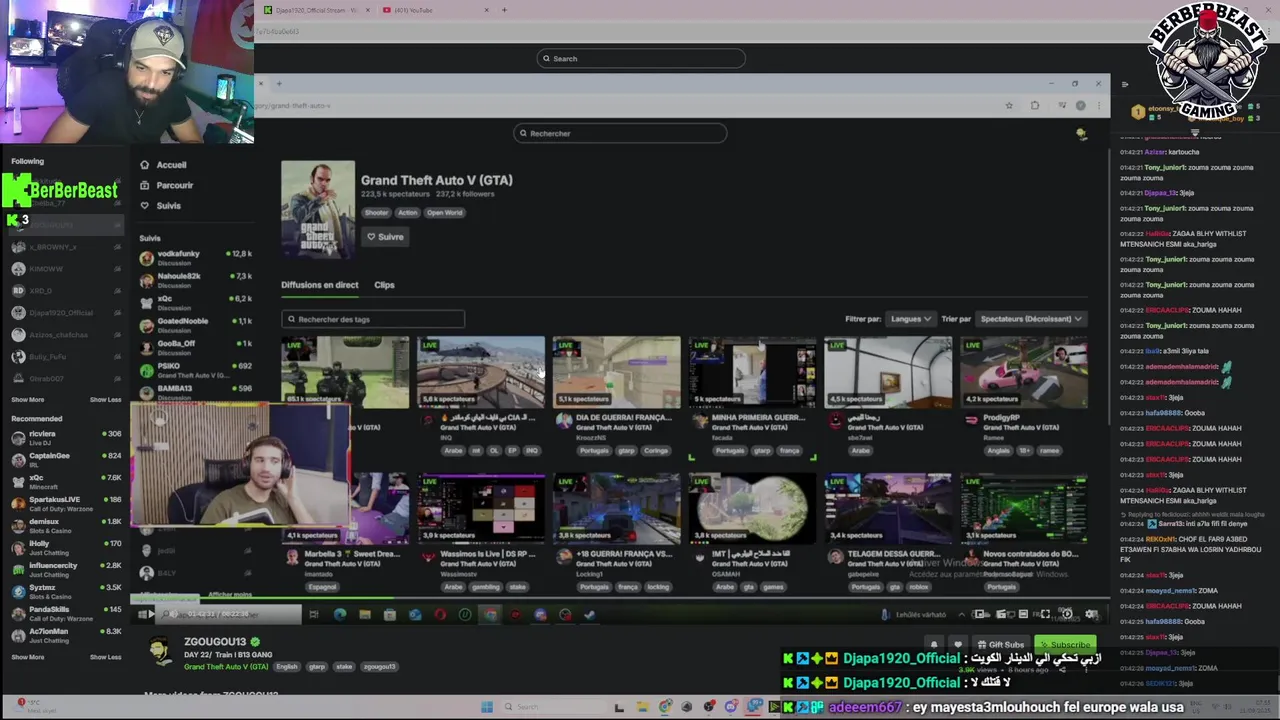The width and height of the screenshot is (1280, 720).
Task: Click the Gift Subs button
Action: (x=1001, y=645)
